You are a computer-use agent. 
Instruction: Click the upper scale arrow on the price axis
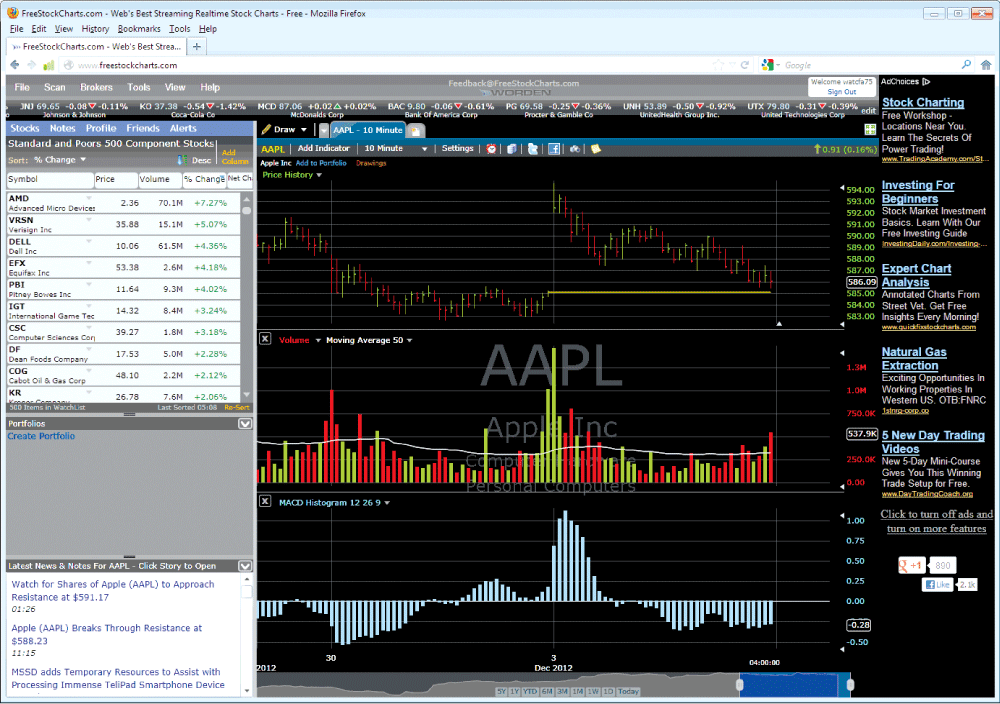click(842, 188)
